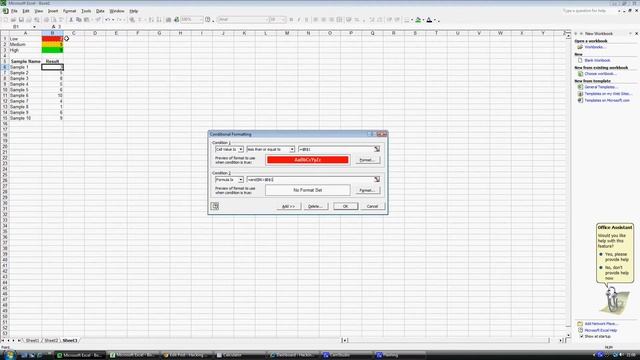This screenshot has height=360, width=640.
Task: Expand the Font Color dropdown arrow
Action: (x=435, y=20)
